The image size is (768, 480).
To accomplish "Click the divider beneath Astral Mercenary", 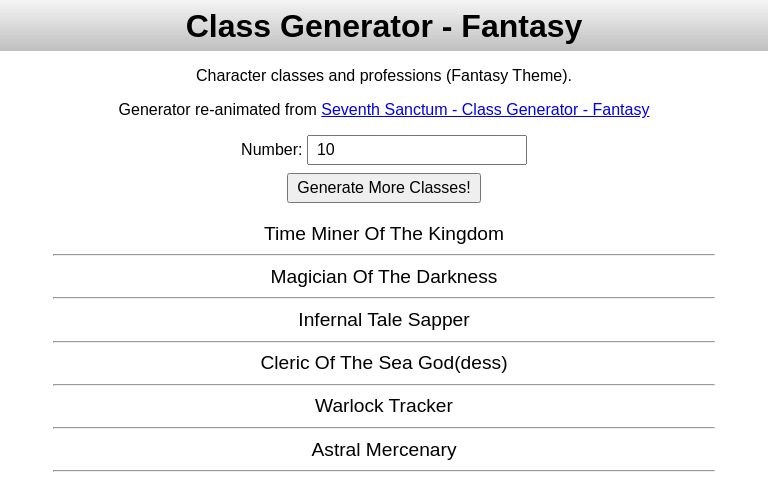I will click(x=384, y=471).
